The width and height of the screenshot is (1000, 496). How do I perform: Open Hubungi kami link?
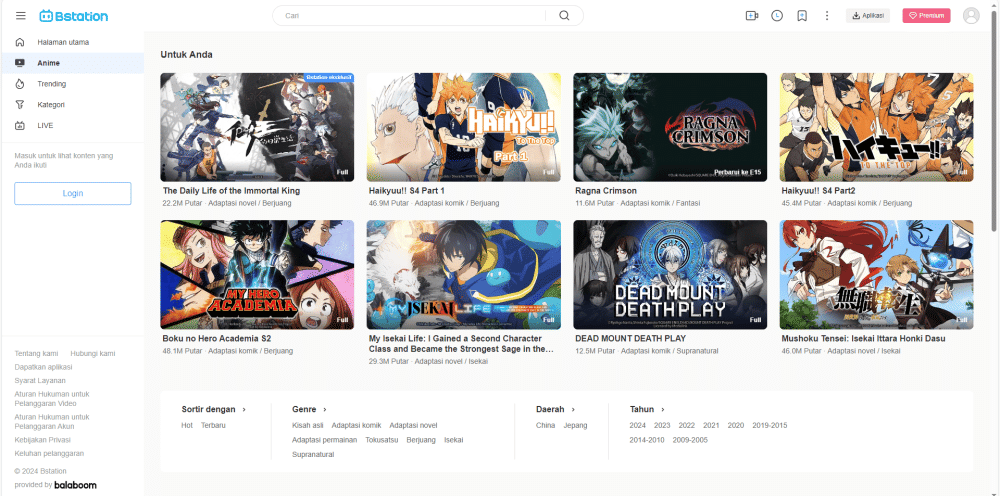click(93, 353)
